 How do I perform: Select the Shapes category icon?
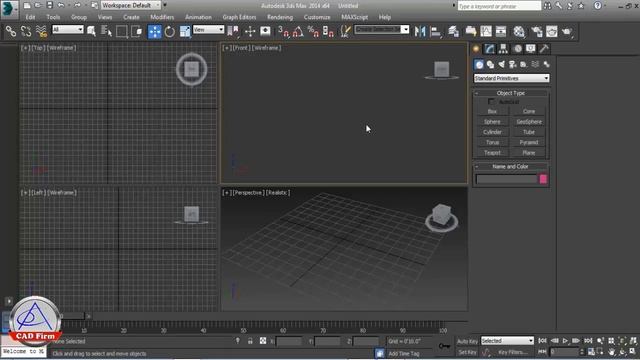click(490, 64)
